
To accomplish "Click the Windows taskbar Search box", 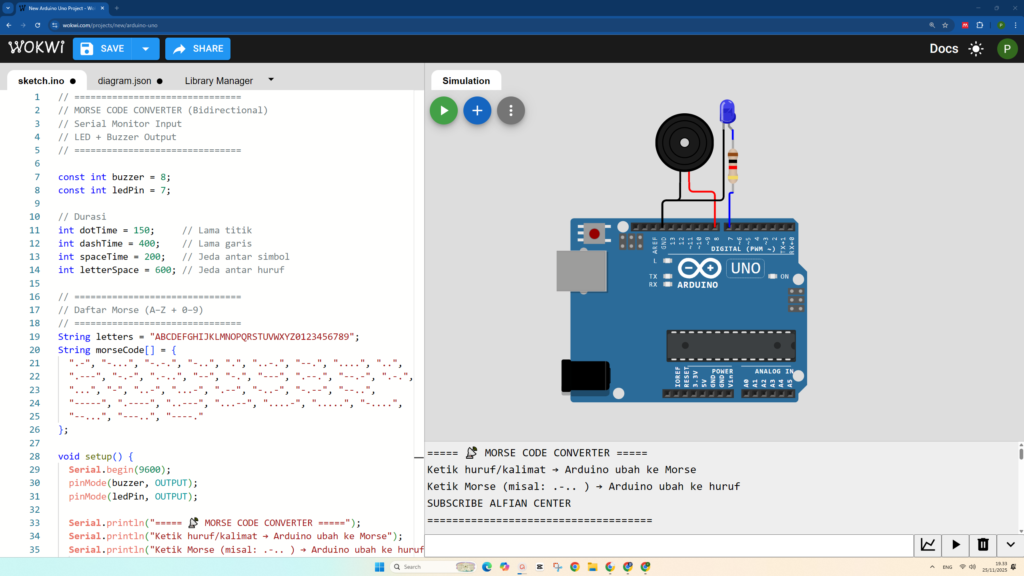I will click(433, 567).
